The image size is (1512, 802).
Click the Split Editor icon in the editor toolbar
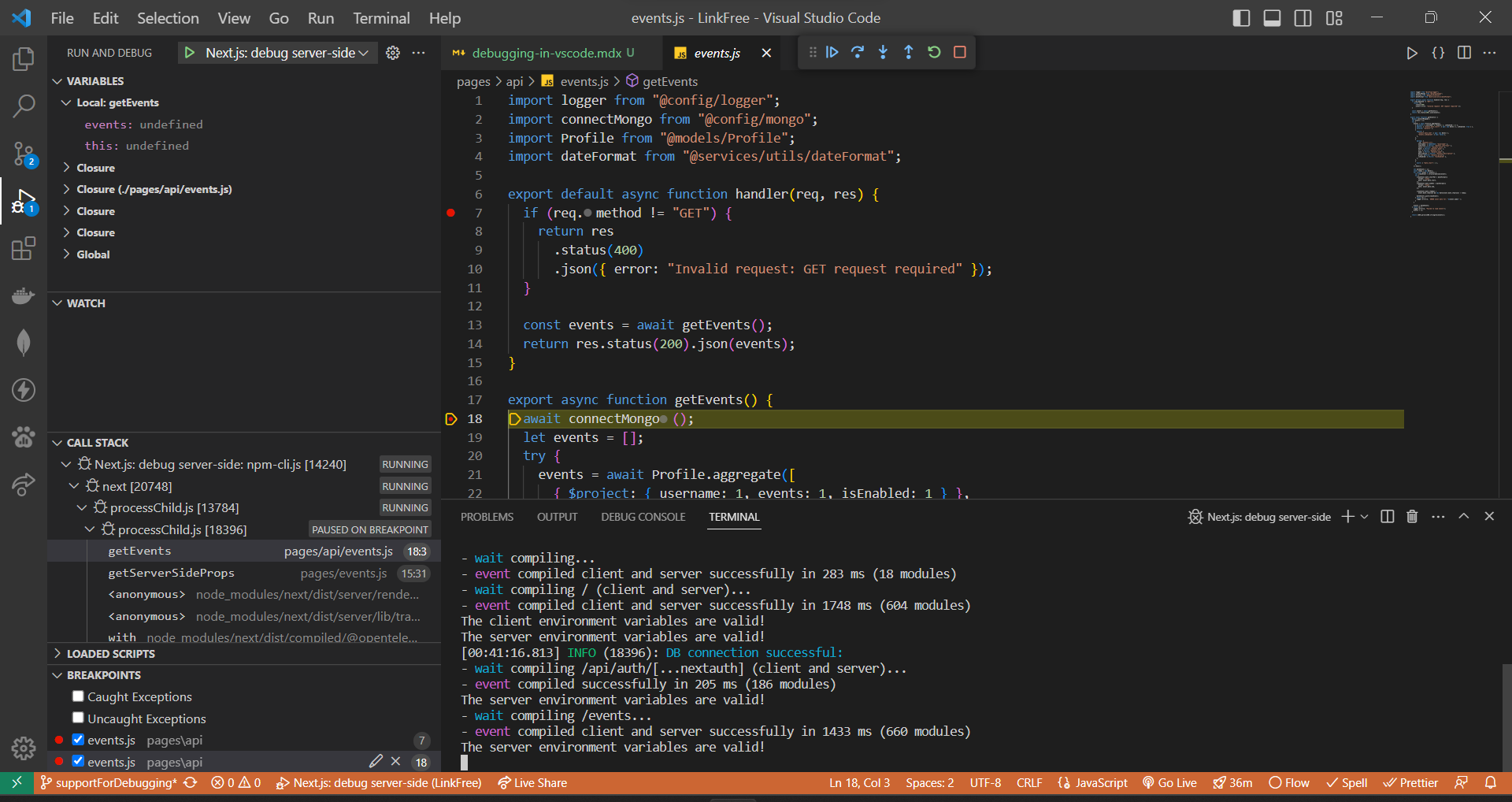click(x=1465, y=53)
